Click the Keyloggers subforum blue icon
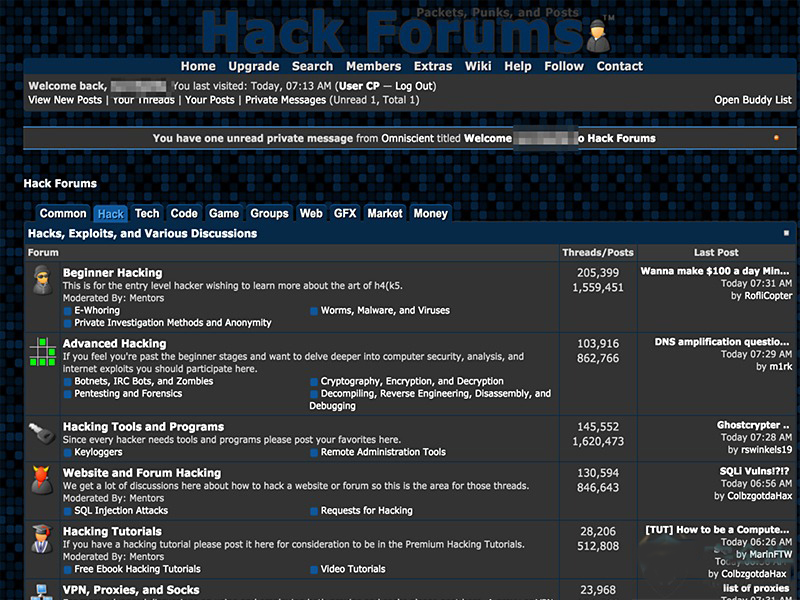This screenshot has width=800, height=600. pos(67,453)
